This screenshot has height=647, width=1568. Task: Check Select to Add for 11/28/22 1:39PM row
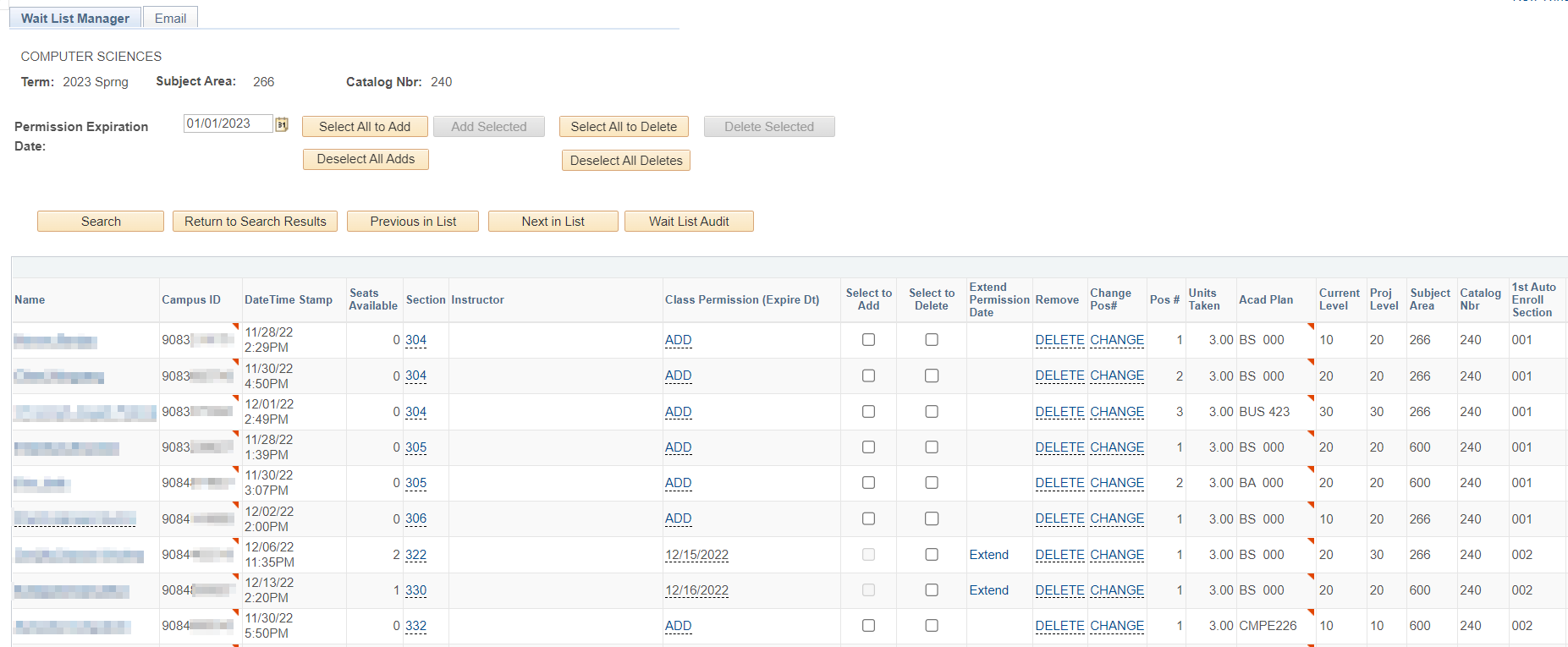[868, 447]
